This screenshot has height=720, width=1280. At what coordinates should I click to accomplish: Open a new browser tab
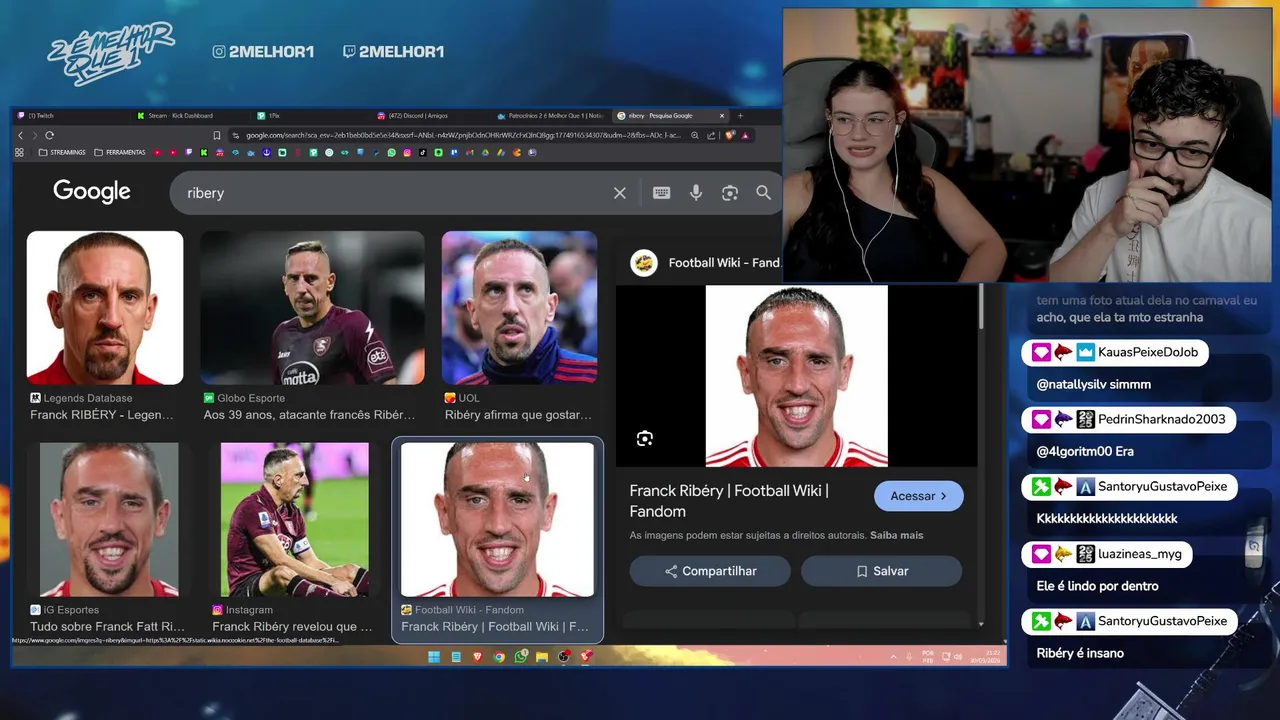[740, 116]
